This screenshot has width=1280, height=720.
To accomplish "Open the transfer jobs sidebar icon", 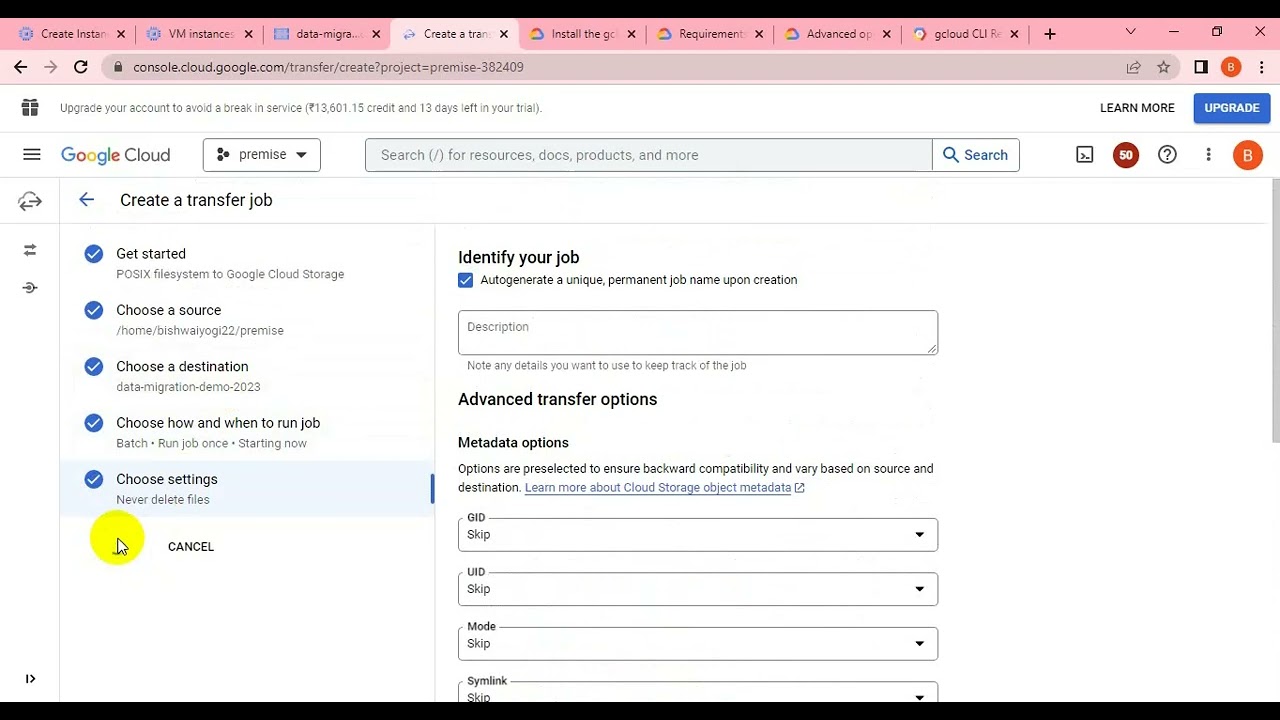I will (x=30, y=250).
